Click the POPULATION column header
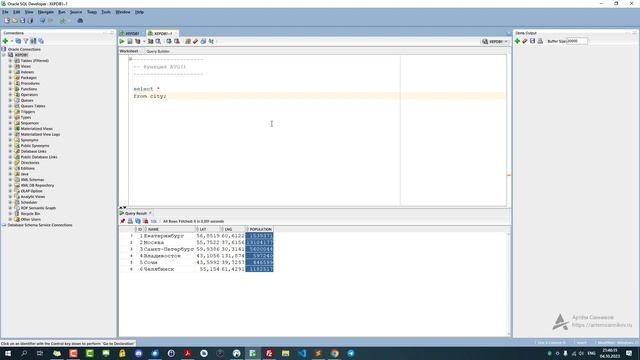Image resolution: width=640 pixels, height=360 pixels. tap(260, 229)
